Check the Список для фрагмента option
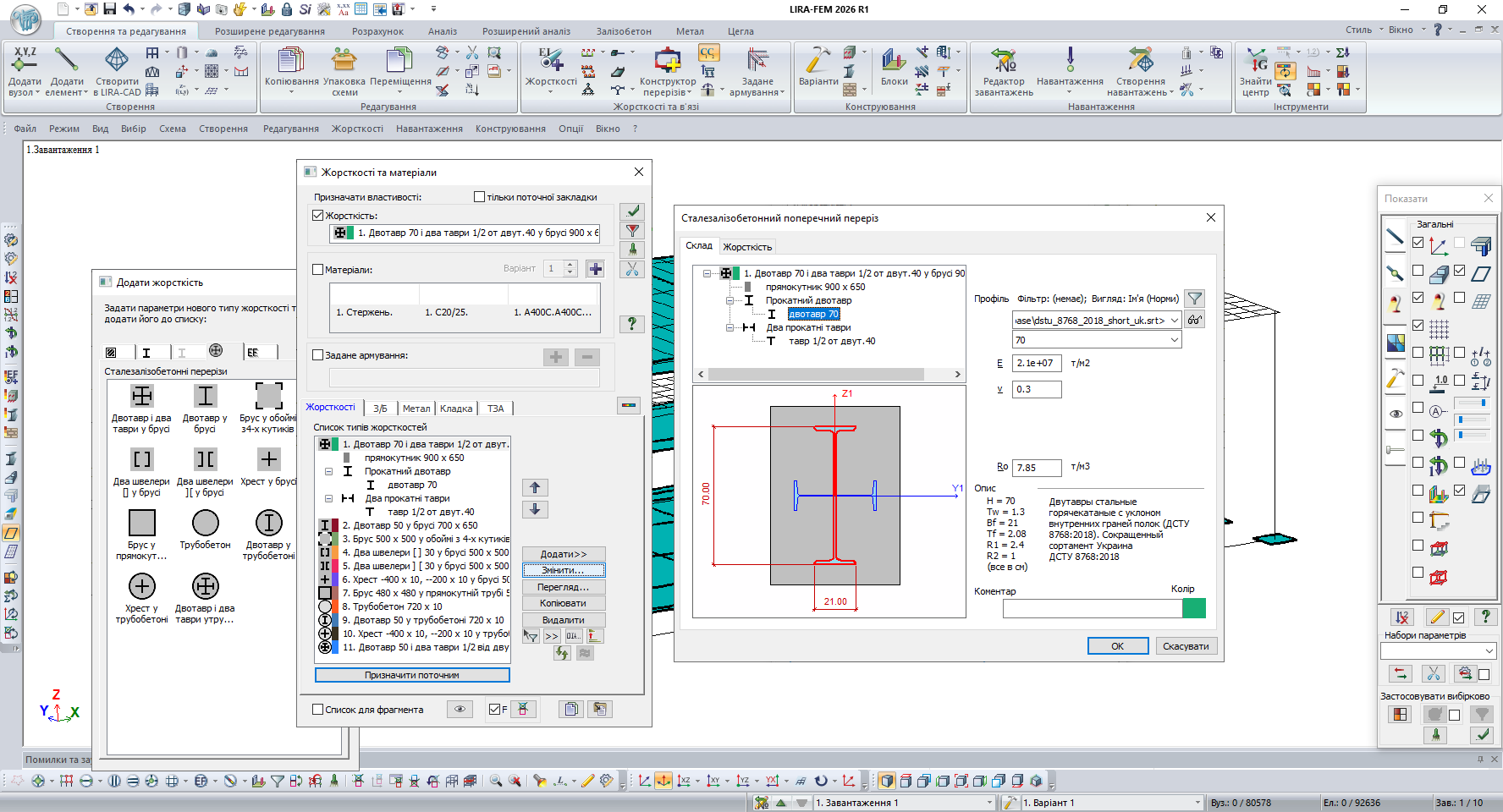This screenshot has height=812, width=1503. click(x=318, y=710)
